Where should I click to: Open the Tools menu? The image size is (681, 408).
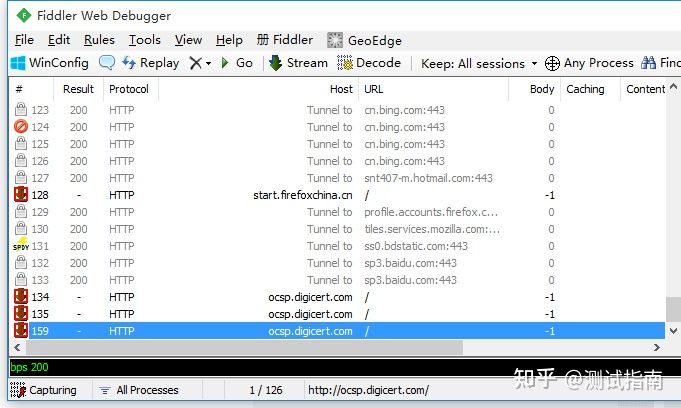tap(145, 40)
